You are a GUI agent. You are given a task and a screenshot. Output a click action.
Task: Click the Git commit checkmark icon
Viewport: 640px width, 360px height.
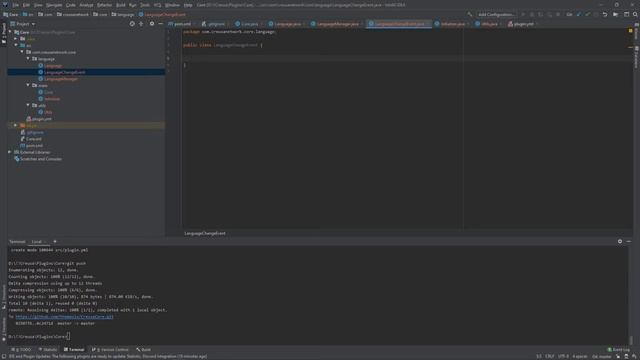588,14
